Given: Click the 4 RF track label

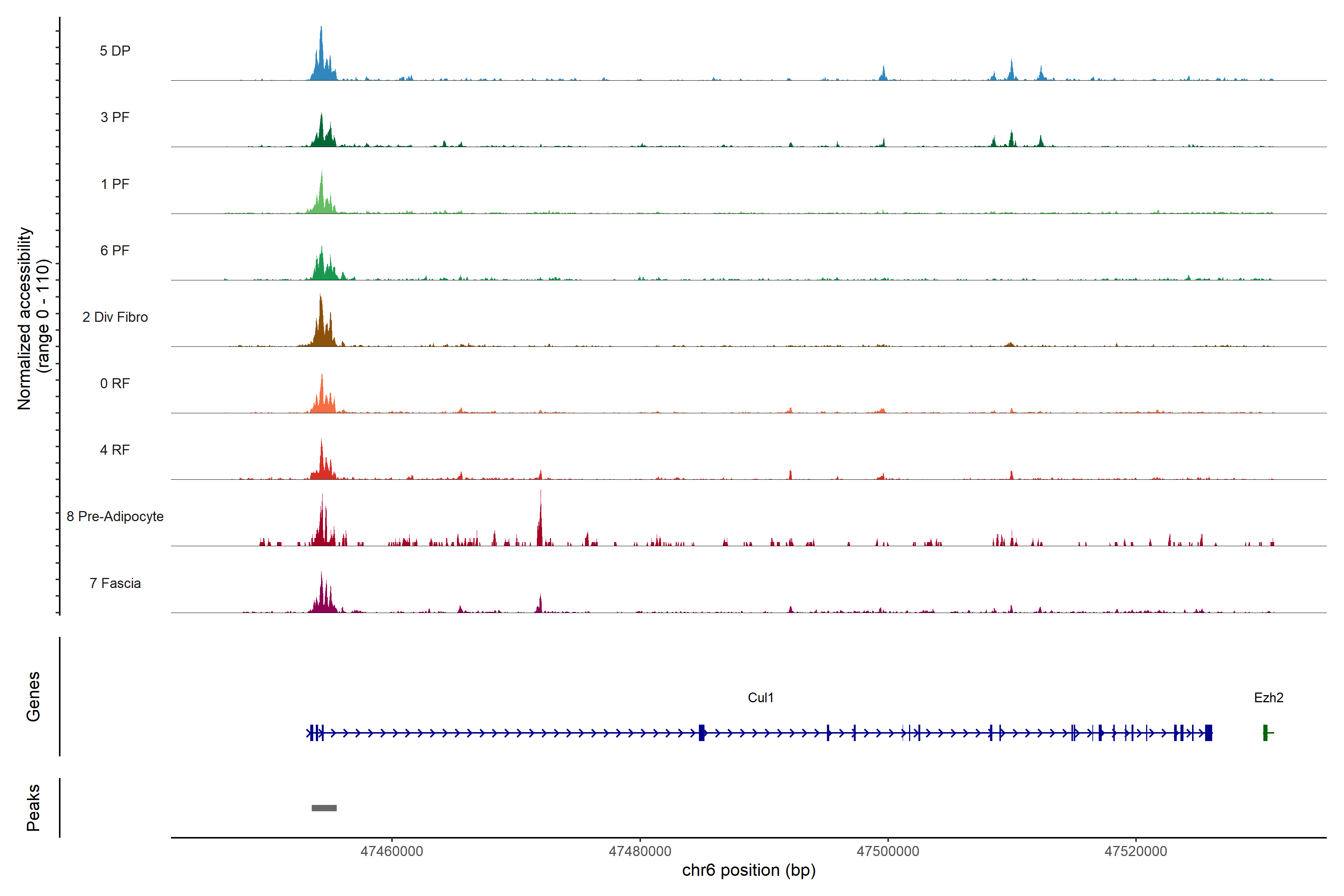Looking at the screenshot, I should click(115, 450).
